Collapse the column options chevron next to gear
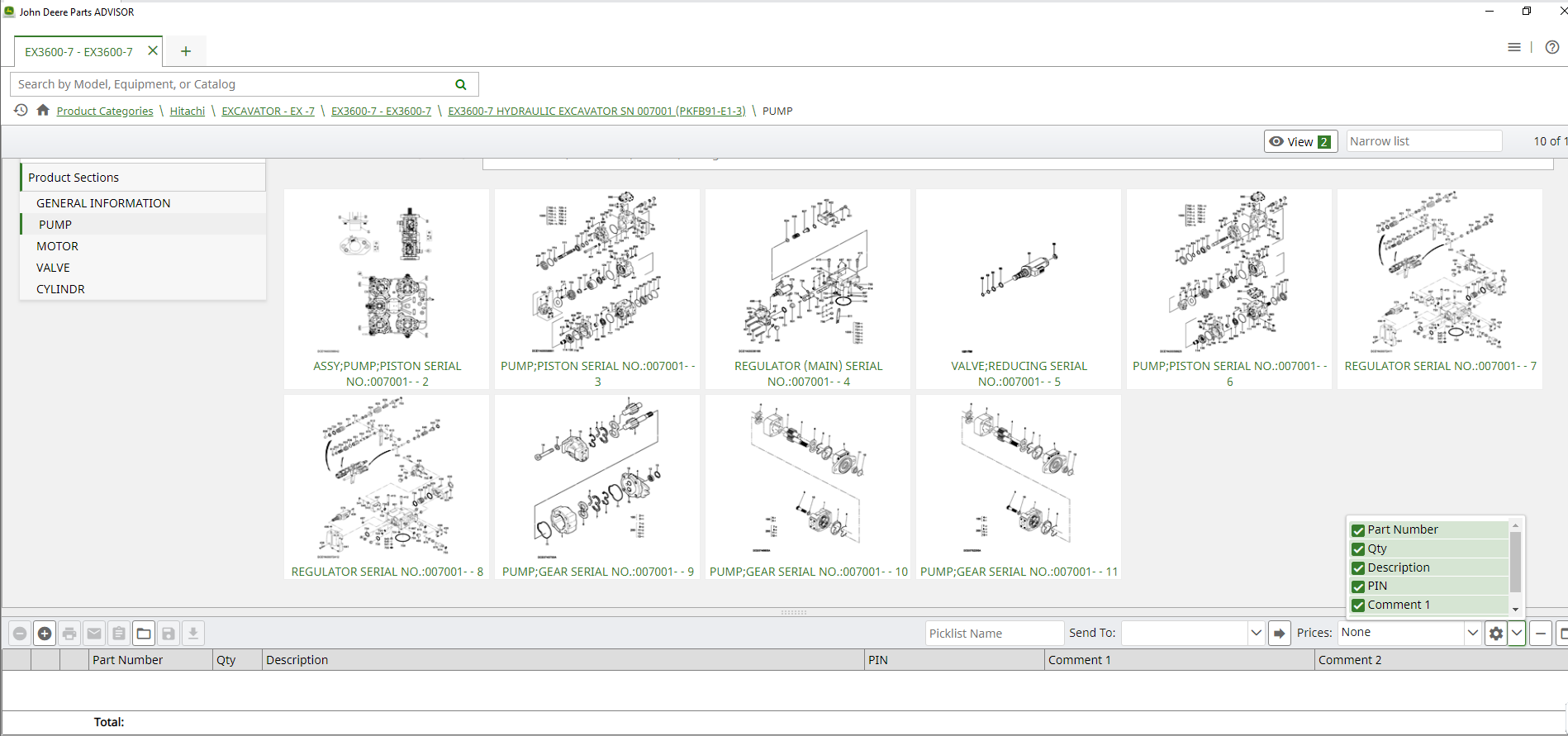The width and height of the screenshot is (1568, 736). [x=1517, y=634]
